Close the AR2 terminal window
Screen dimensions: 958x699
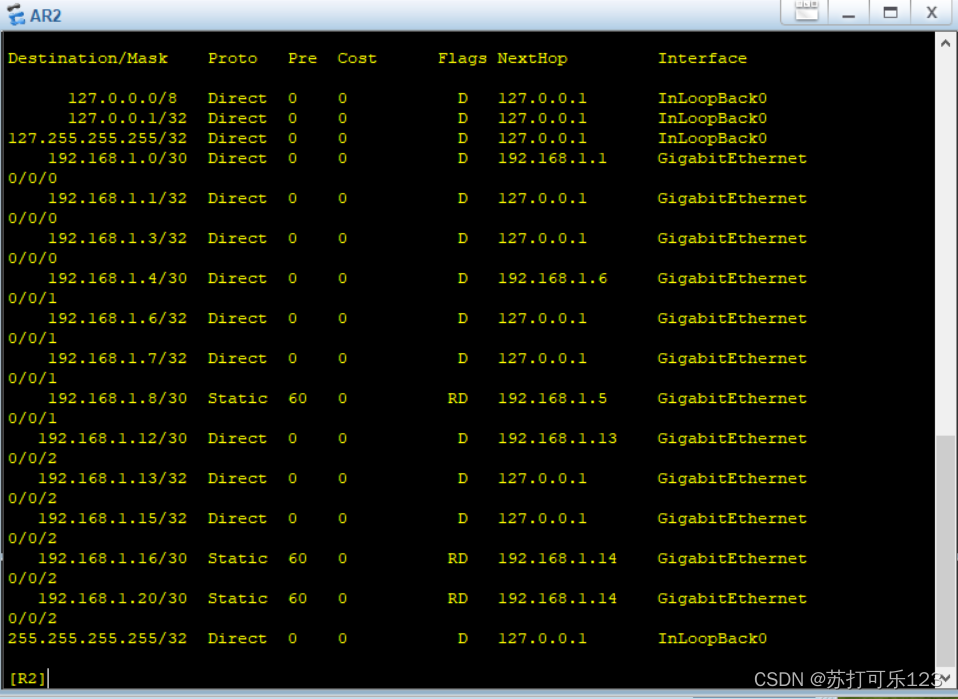pyautogui.click(x=932, y=13)
